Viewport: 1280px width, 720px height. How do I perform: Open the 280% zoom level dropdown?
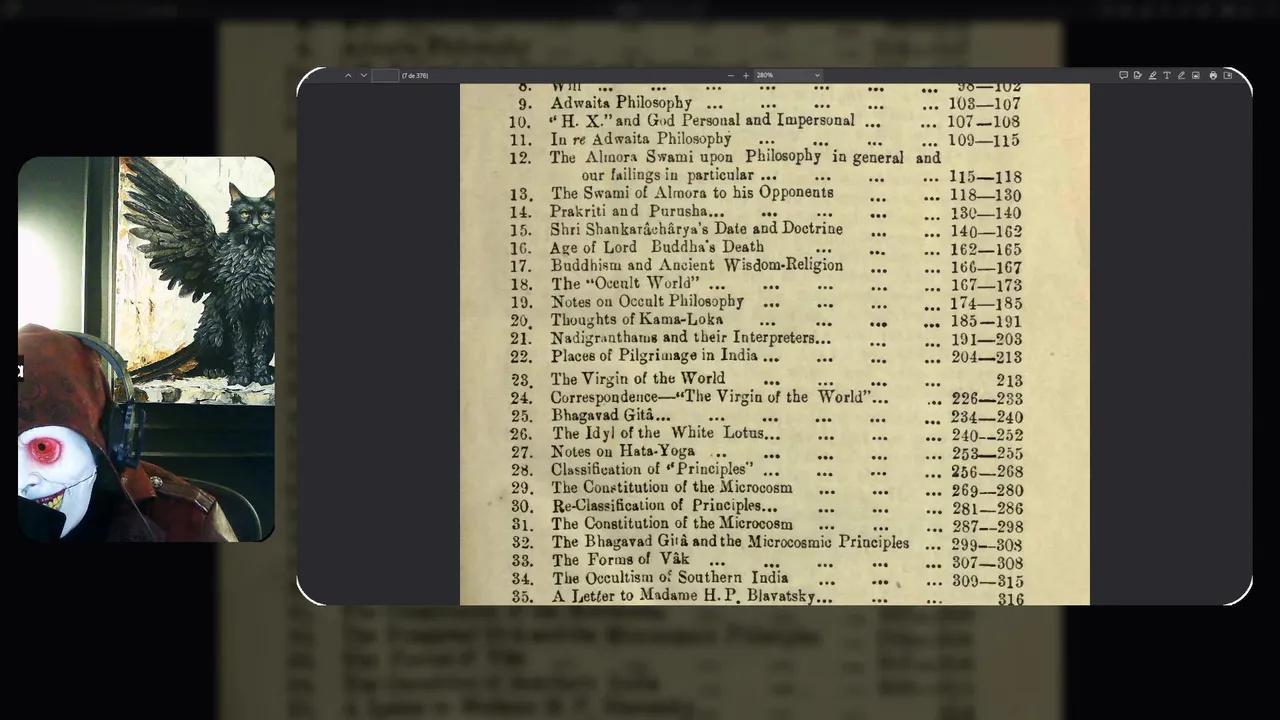point(788,75)
